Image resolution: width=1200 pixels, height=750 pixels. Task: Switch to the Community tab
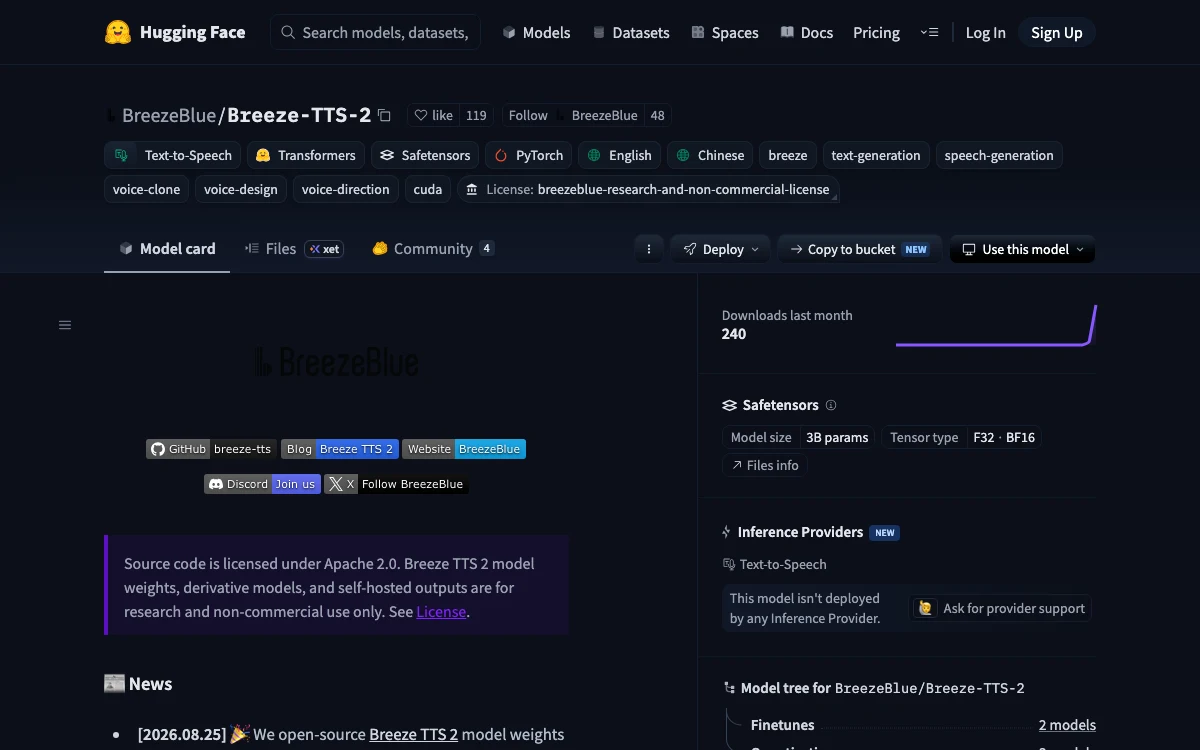(x=432, y=249)
